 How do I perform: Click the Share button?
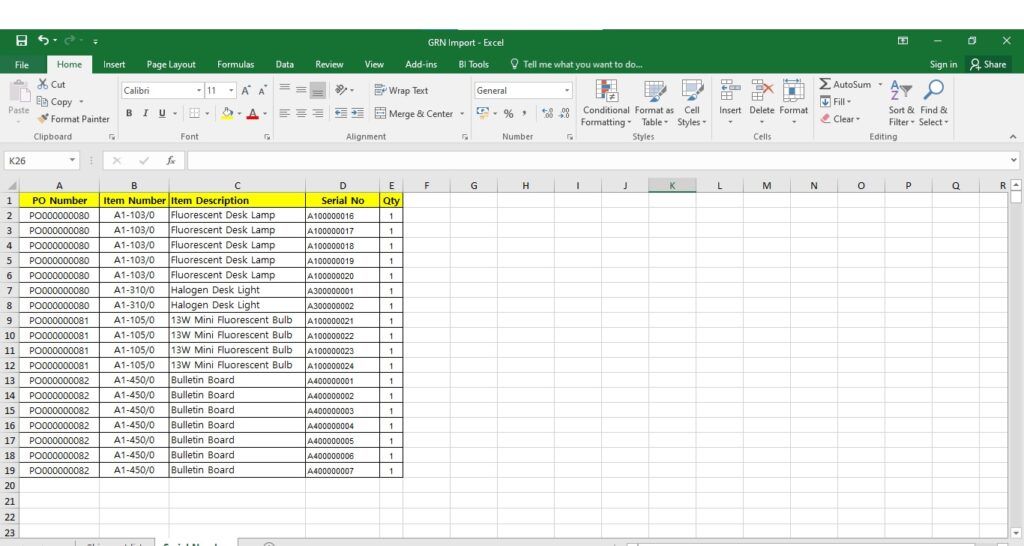click(x=987, y=65)
